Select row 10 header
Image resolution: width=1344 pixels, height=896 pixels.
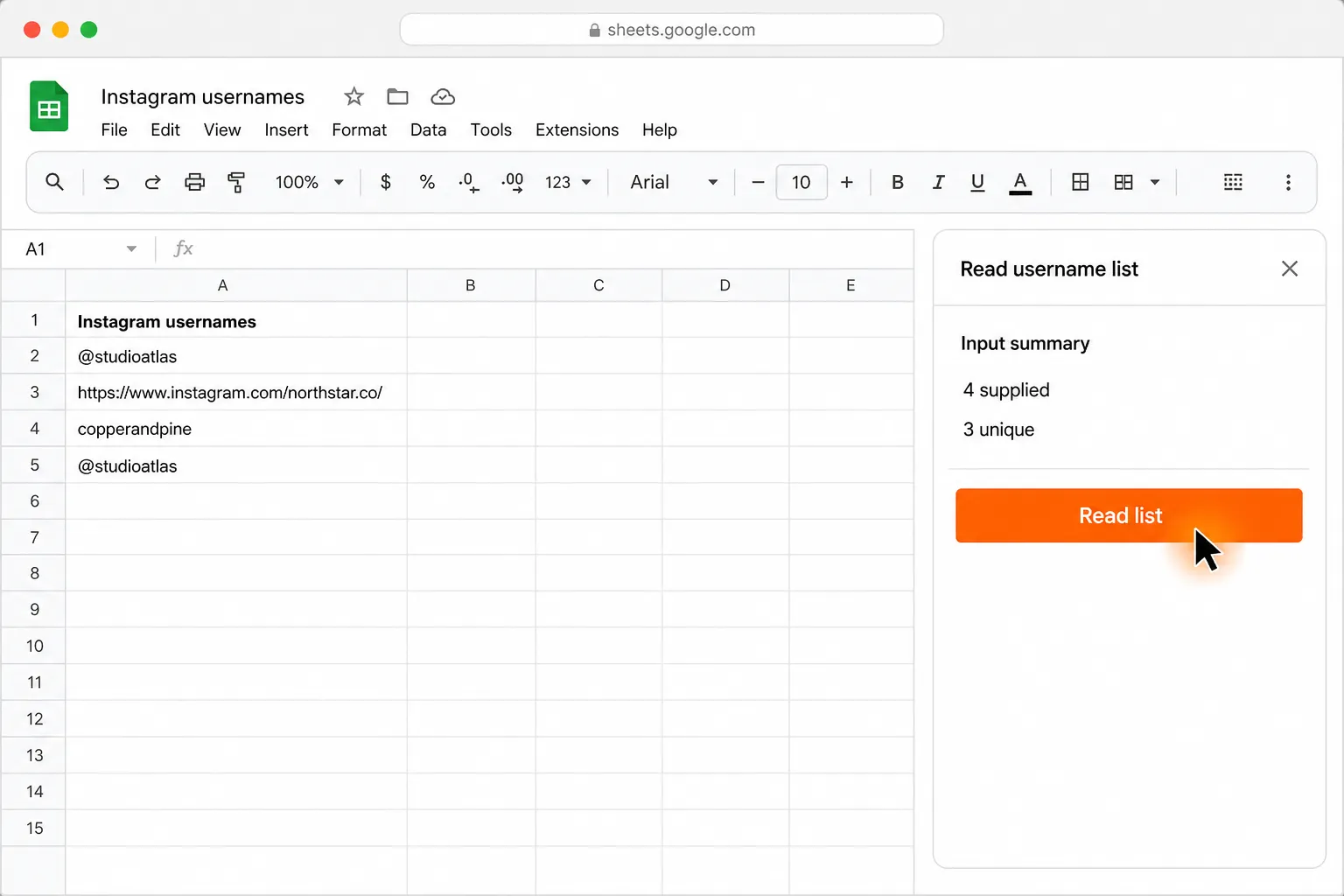pyautogui.click(x=34, y=646)
